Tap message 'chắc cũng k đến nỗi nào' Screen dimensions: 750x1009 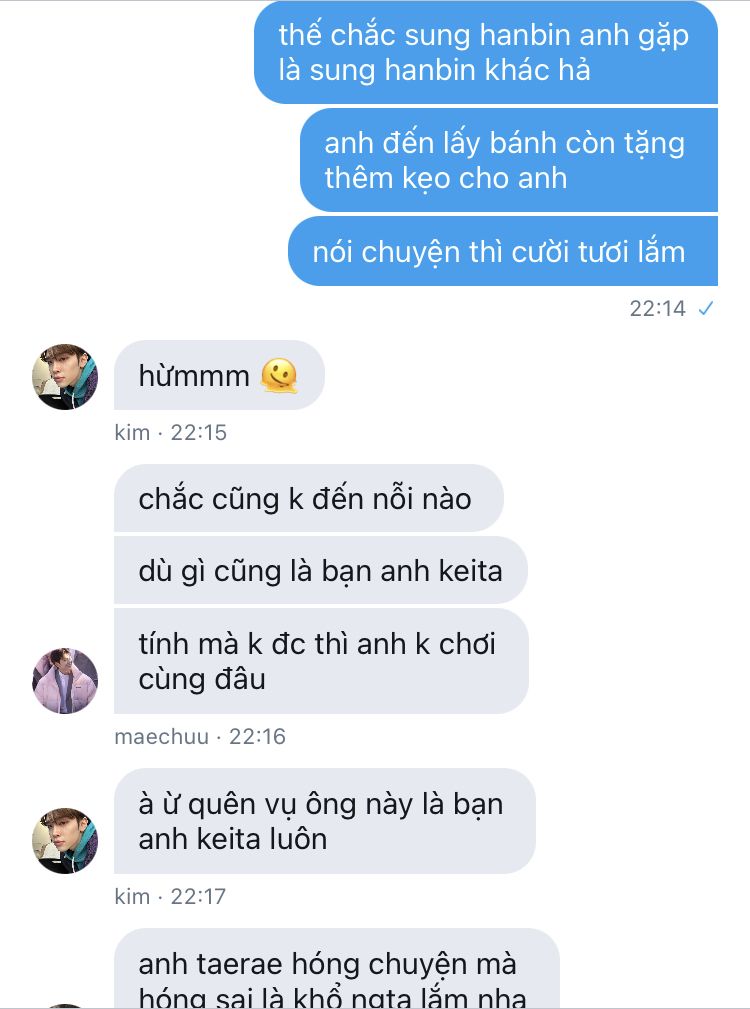pyautogui.click(x=309, y=499)
